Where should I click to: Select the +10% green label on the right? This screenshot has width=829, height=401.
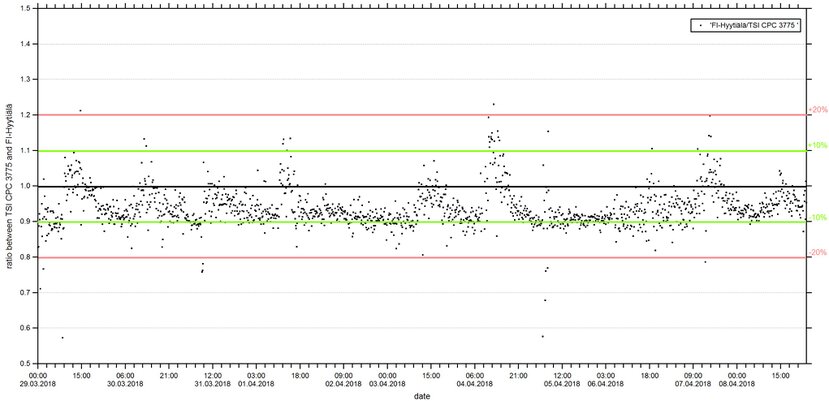tap(816, 146)
